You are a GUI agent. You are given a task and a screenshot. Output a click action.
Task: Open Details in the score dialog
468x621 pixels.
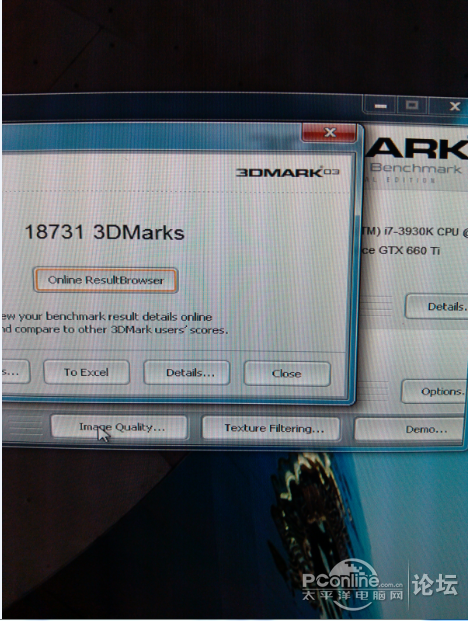[x=186, y=373]
